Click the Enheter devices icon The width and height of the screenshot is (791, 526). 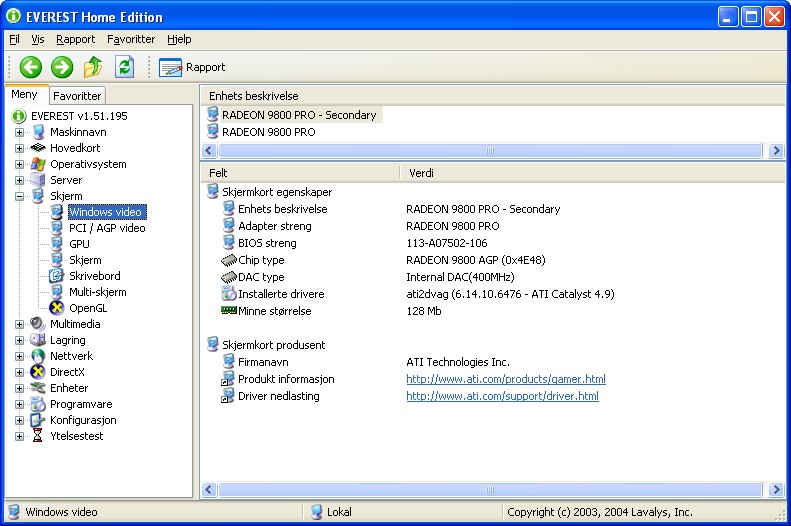[38, 388]
